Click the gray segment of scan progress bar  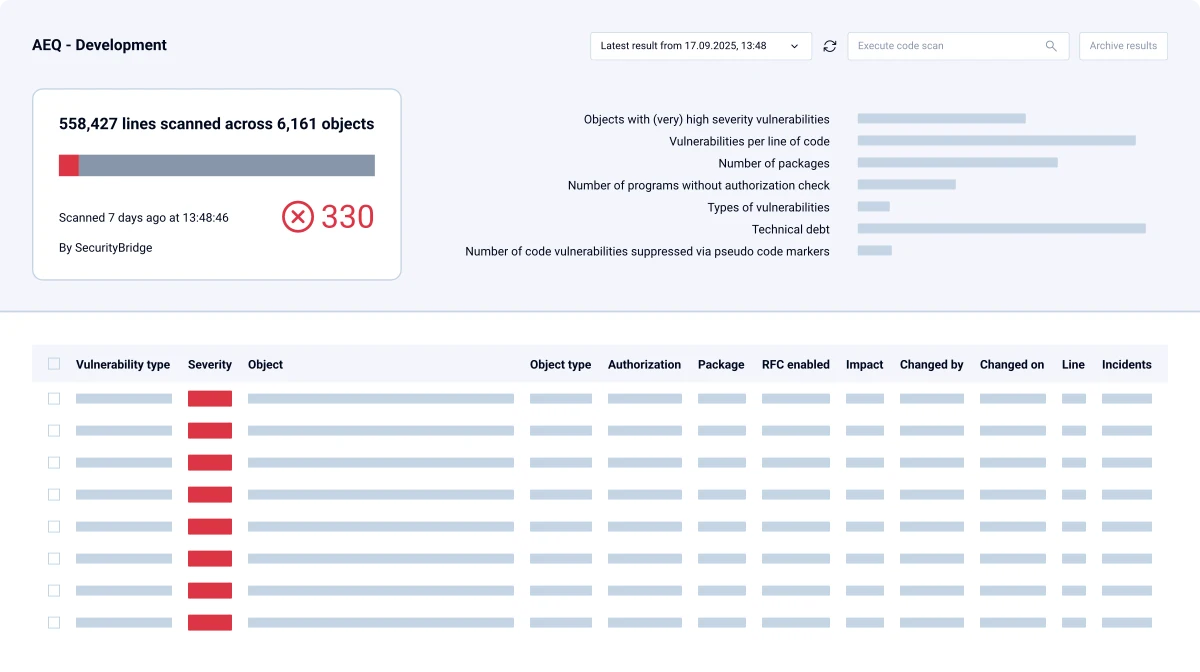227,165
